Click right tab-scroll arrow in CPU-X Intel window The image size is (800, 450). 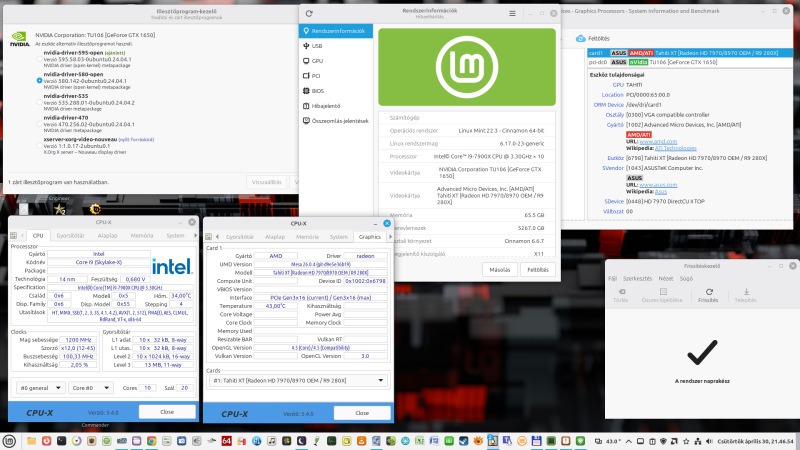[x=195, y=236]
